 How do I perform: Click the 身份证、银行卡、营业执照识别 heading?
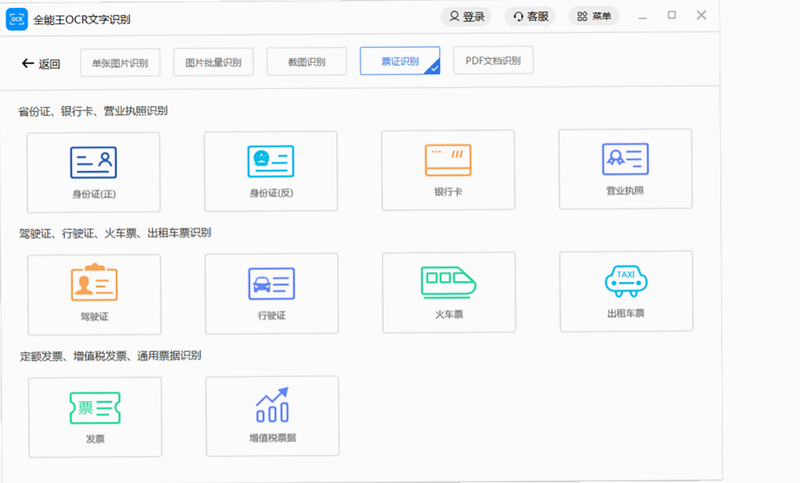click(x=93, y=111)
